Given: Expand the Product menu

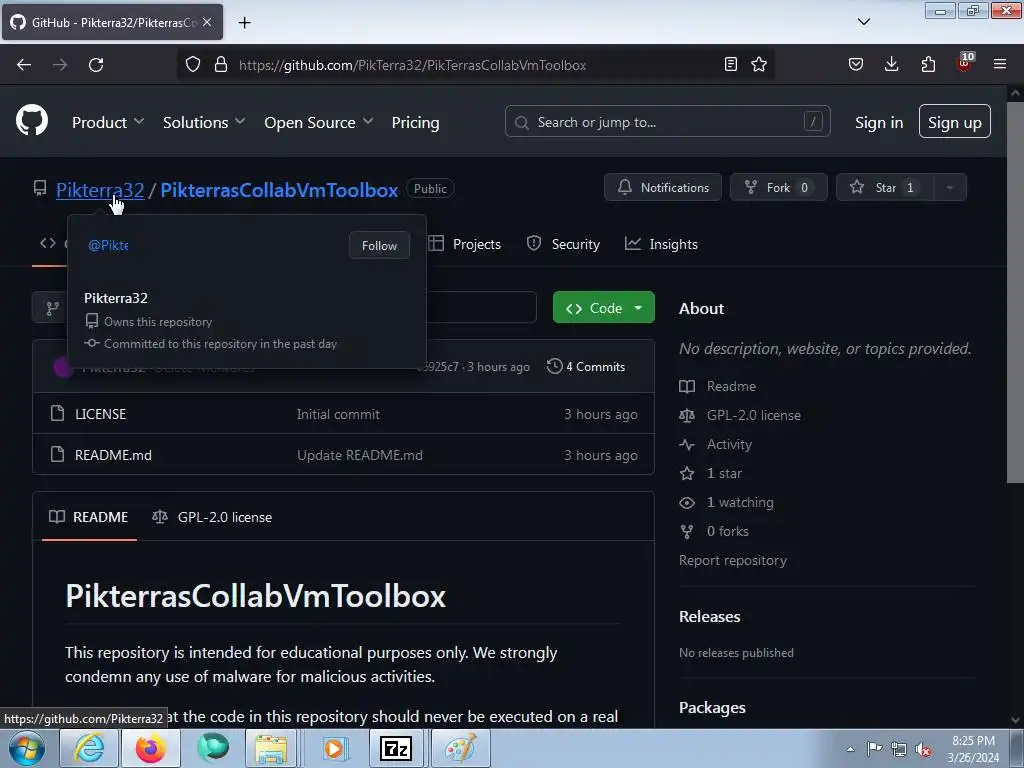Looking at the screenshot, I should [108, 122].
